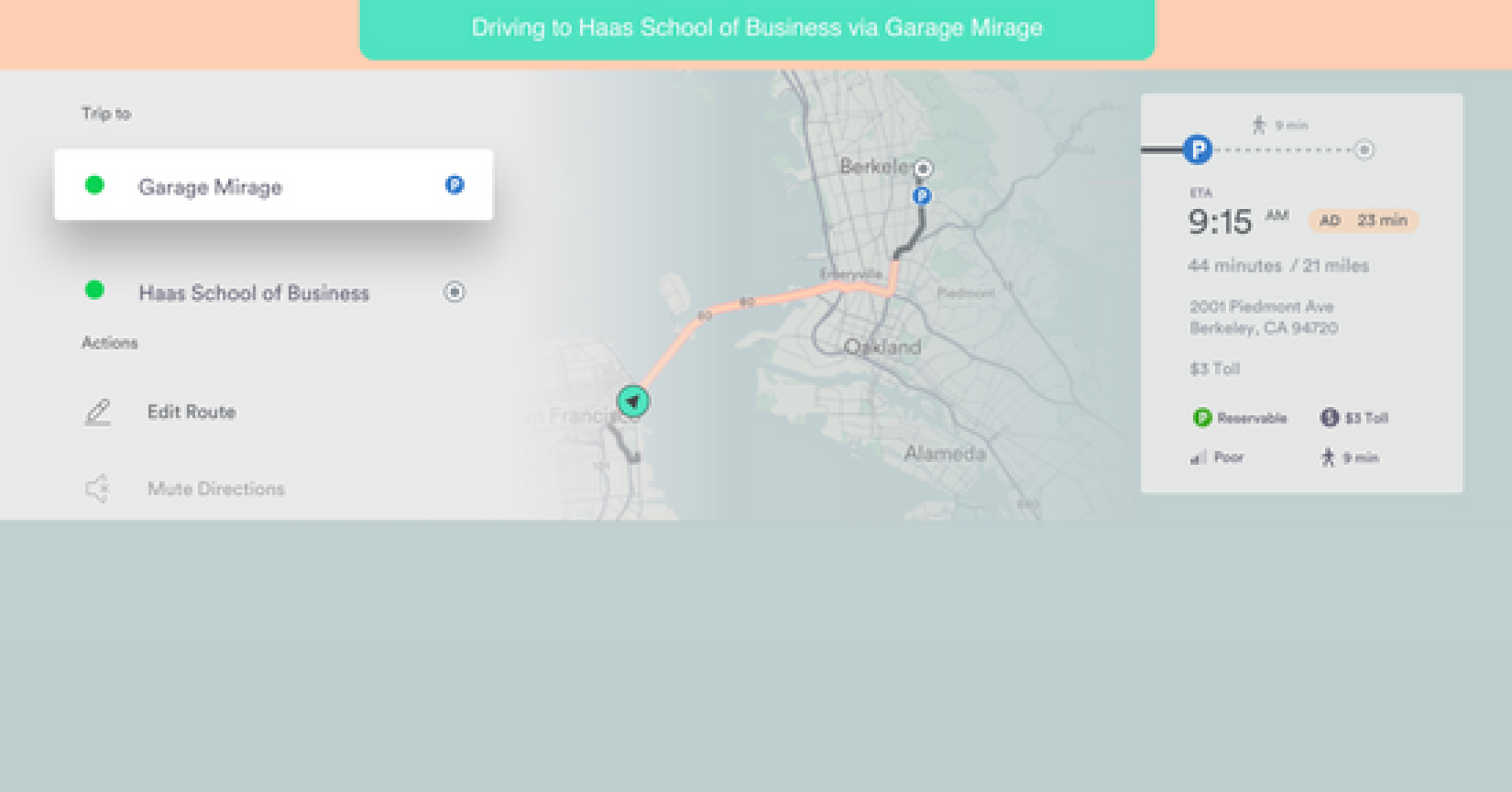The image size is (1512, 792).
Task: Click the destination circle ending the trip timeline
Action: click(x=1364, y=149)
